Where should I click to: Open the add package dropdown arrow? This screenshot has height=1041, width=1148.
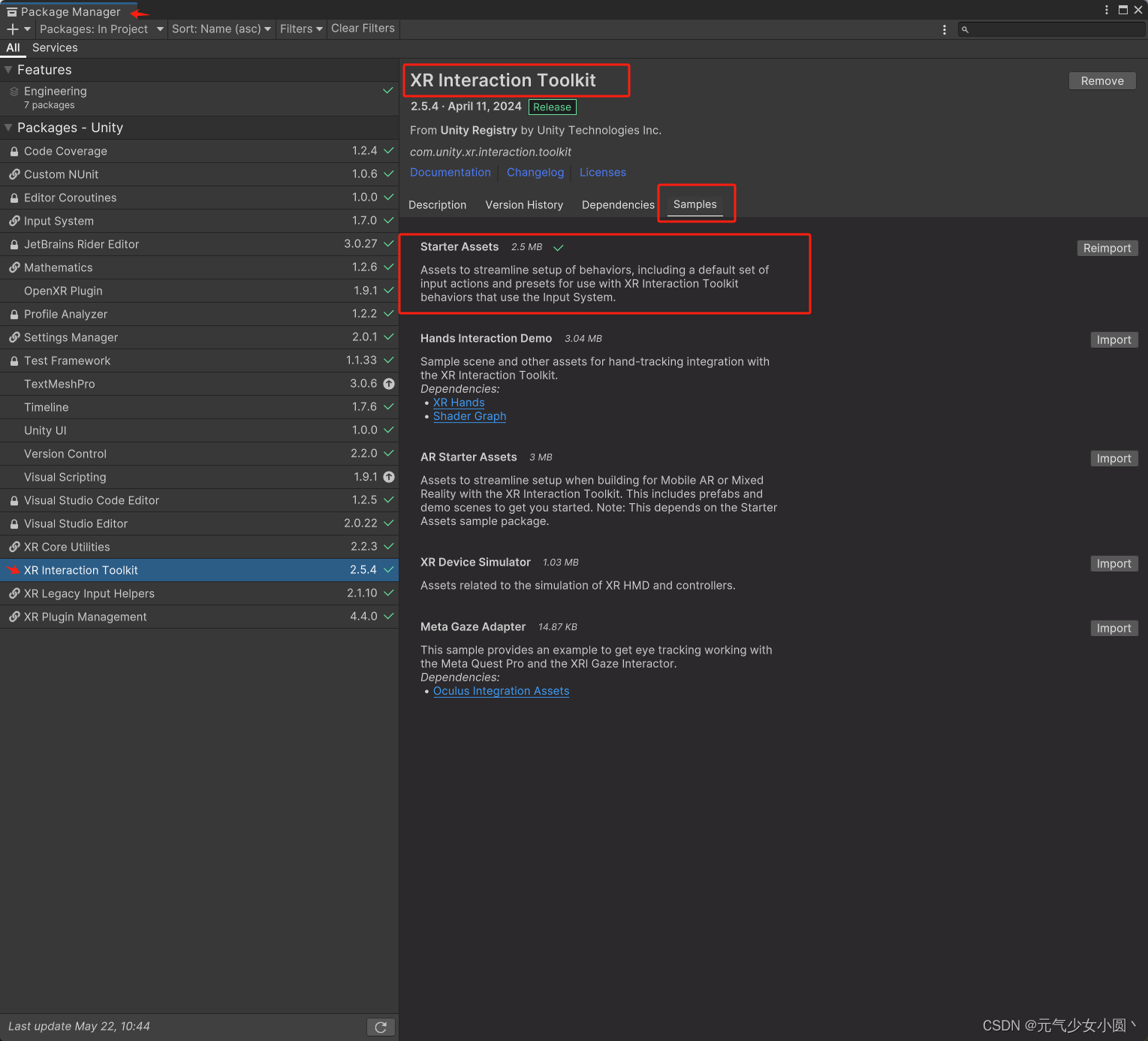pyautogui.click(x=28, y=29)
